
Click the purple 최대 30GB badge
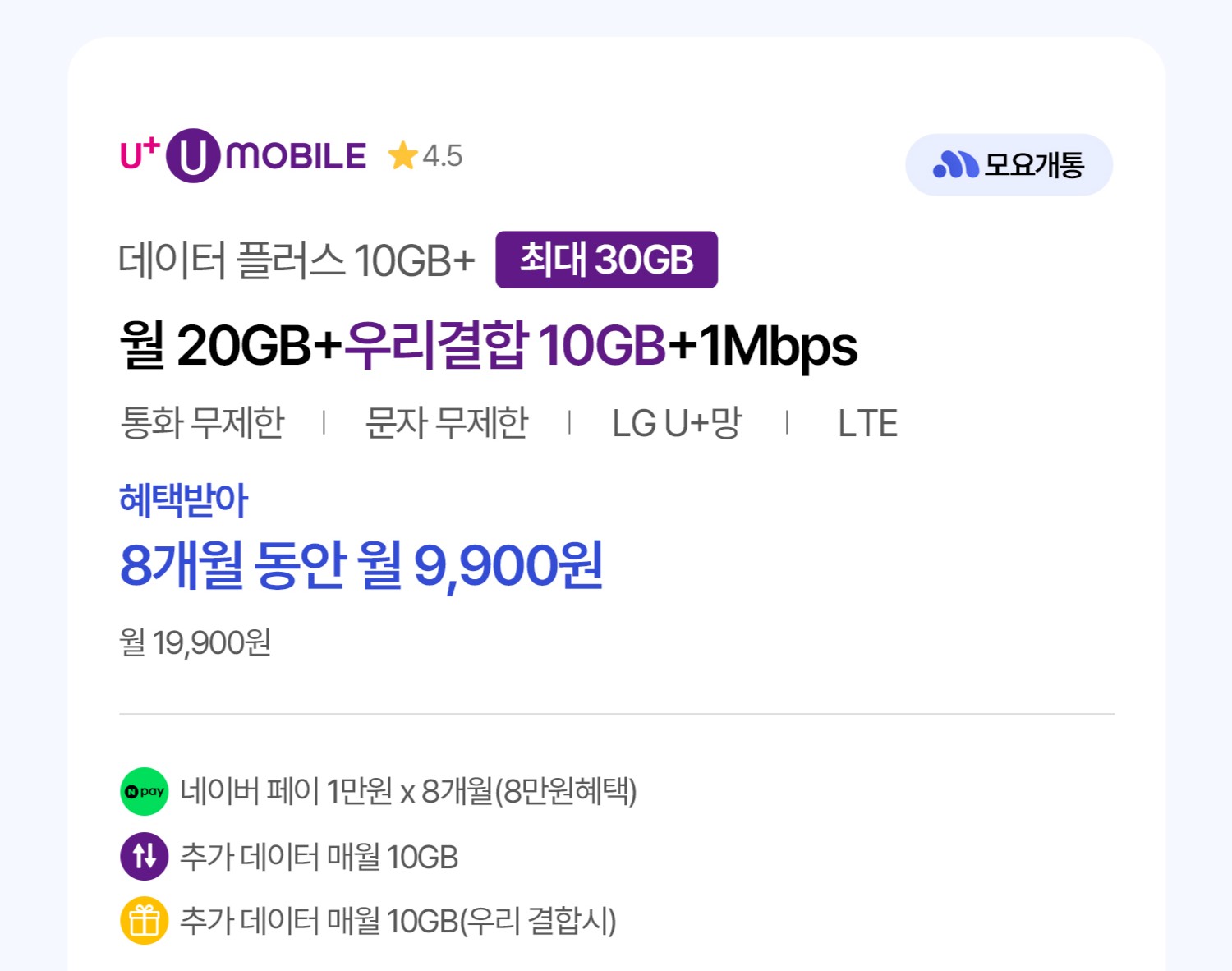pyautogui.click(x=606, y=260)
